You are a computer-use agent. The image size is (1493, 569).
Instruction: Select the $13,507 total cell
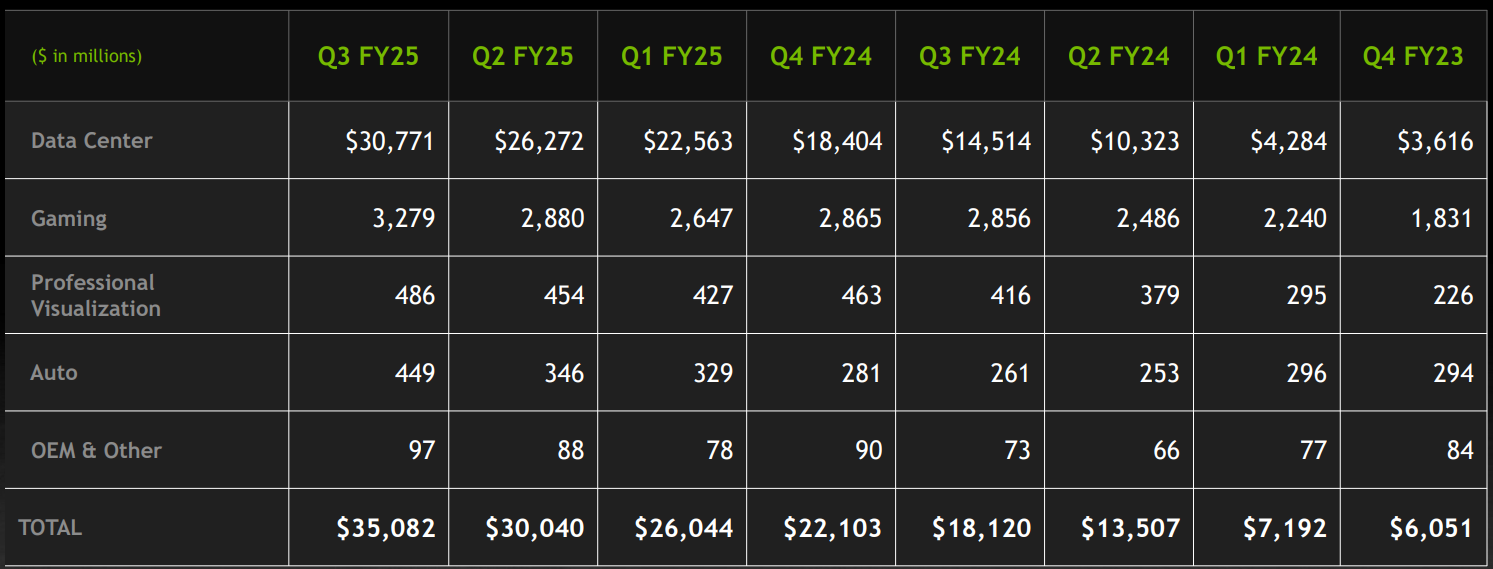click(1130, 527)
